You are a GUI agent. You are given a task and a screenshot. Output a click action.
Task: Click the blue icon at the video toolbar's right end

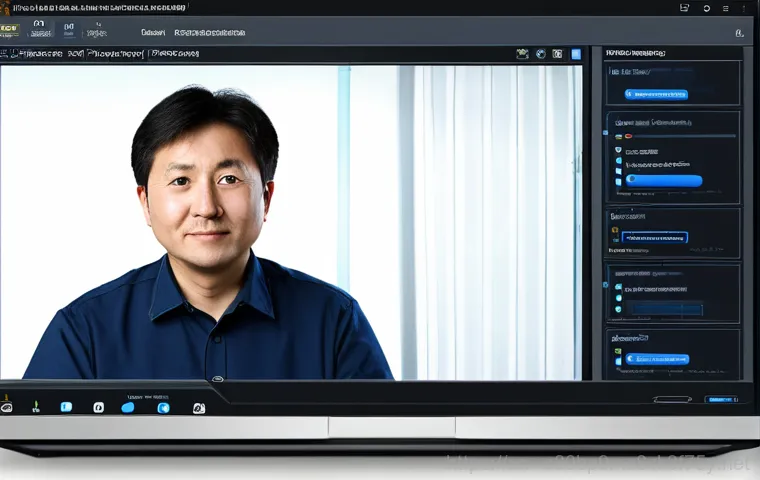click(576, 54)
